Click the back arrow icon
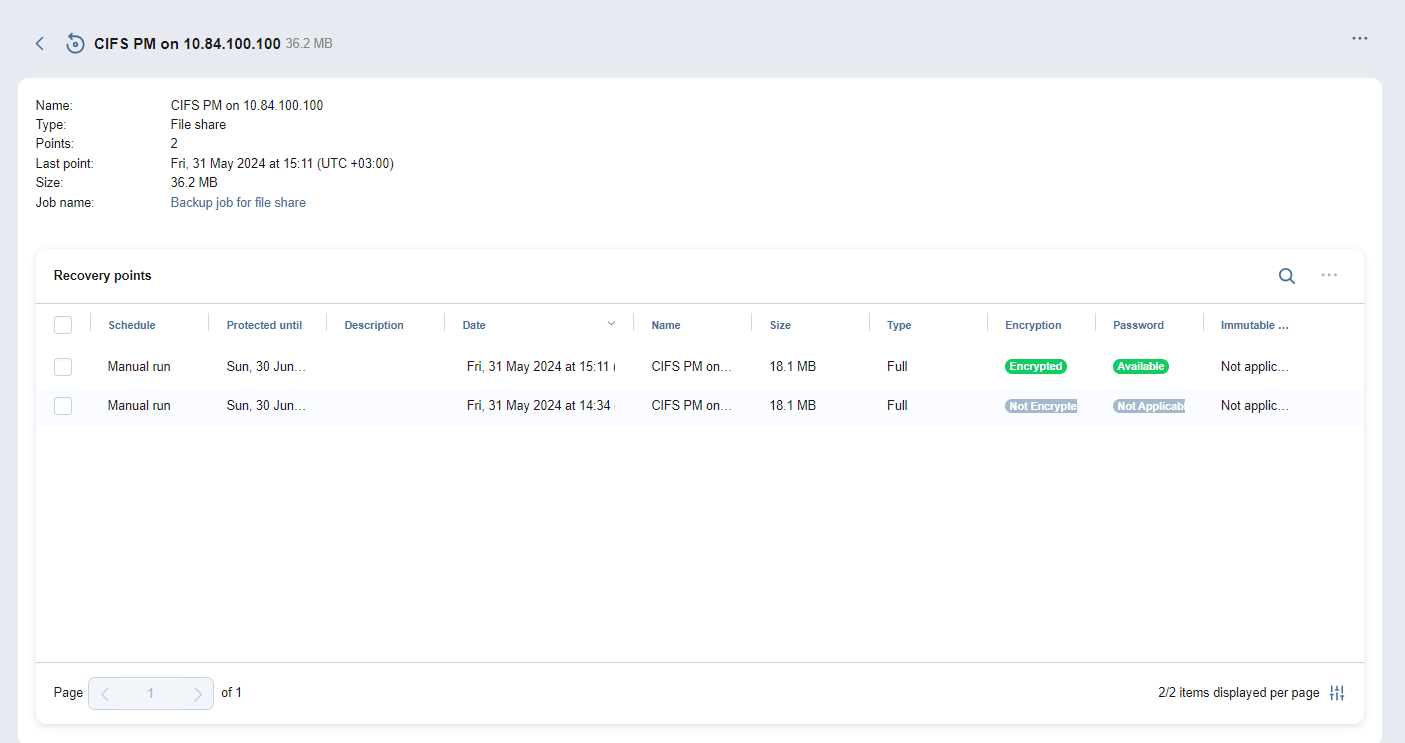 (x=40, y=44)
